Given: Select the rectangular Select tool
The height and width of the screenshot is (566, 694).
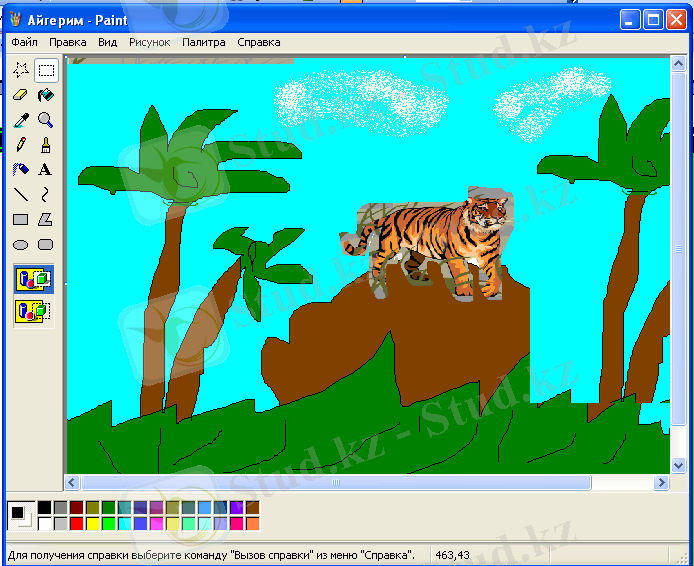Looking at the screenshot, I should 46,70.
